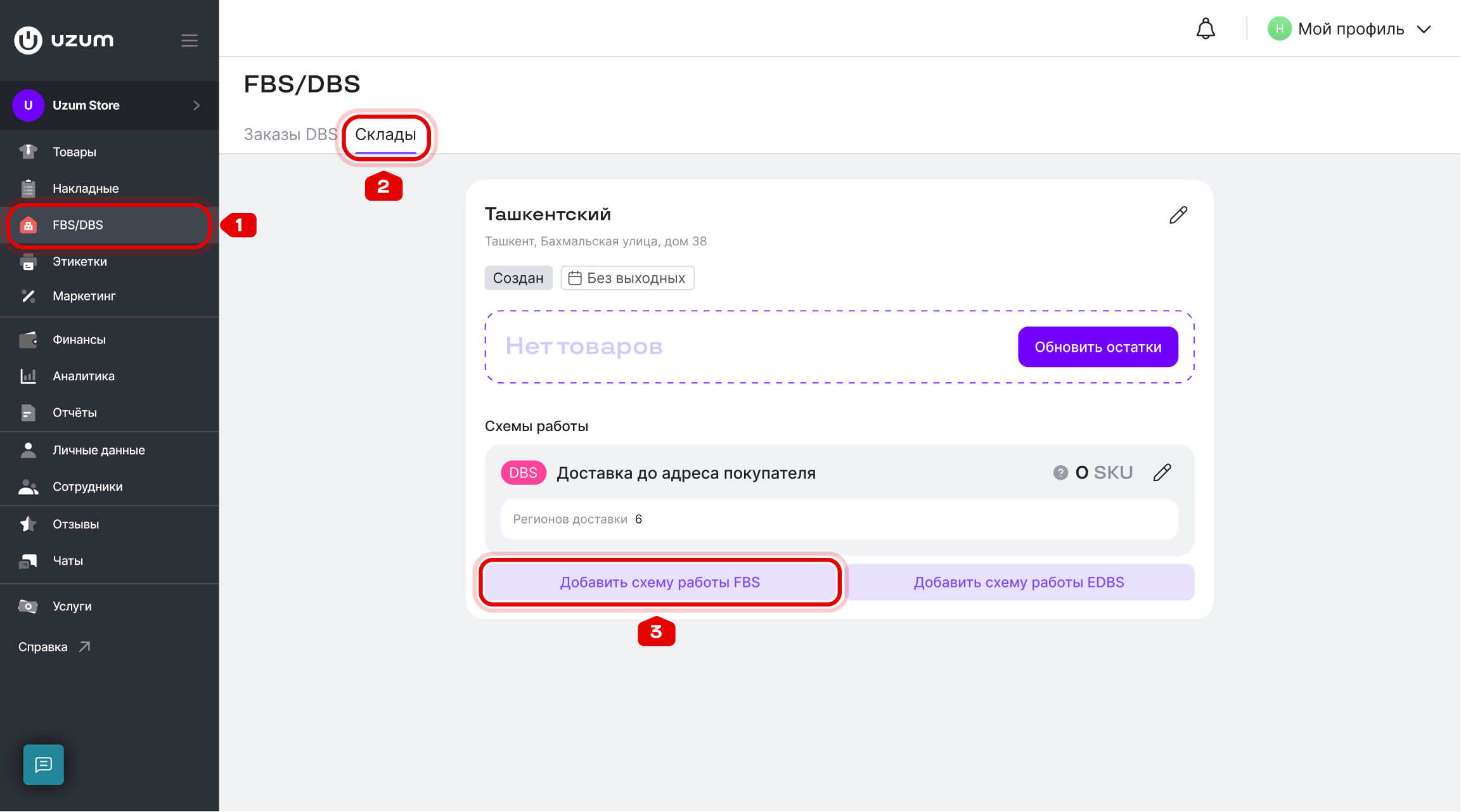This screenshot has width=1461, height=812.
Task: Click the Отзывы star icon
Action: (x=28, y=524)
